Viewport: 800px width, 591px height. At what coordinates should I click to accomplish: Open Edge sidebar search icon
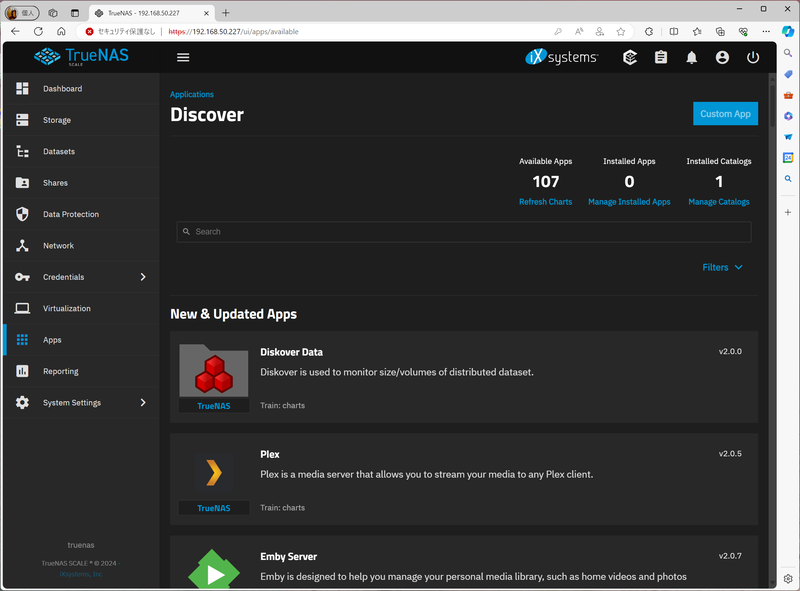pyautogui.click(x=788, y=53)
